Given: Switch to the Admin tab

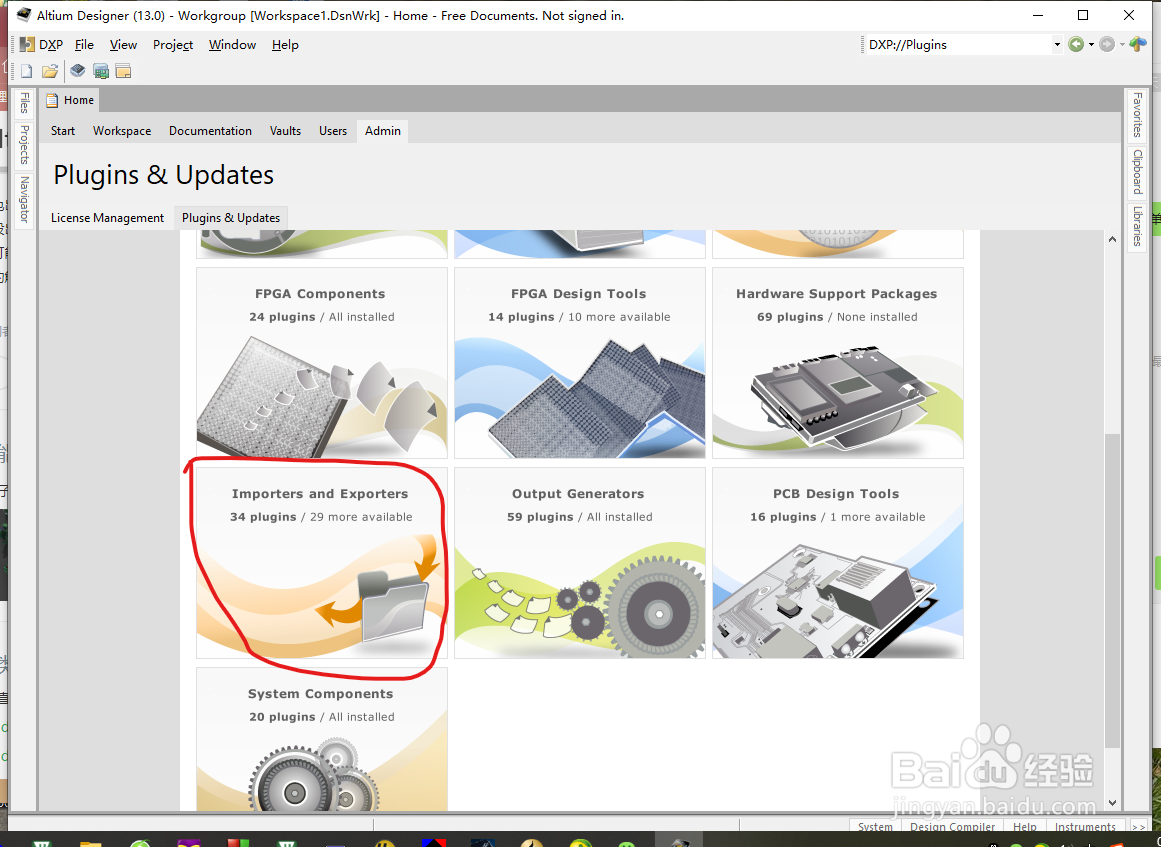Looking at the screenshot, I should (382, 130).
